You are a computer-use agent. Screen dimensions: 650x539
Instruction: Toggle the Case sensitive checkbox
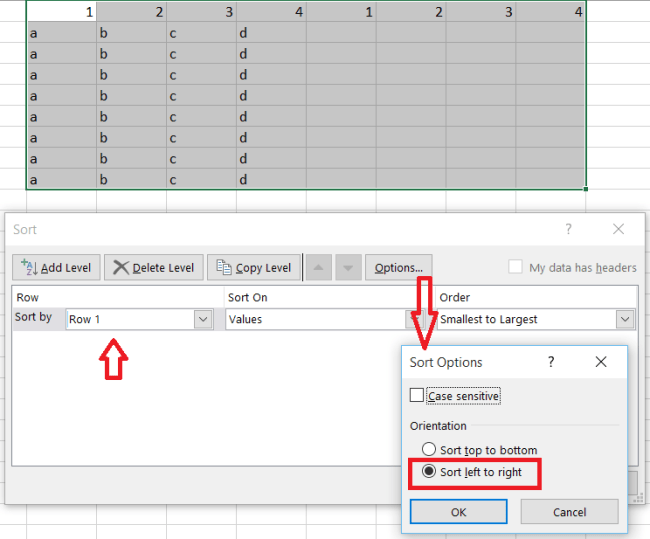tap(417, 396)
